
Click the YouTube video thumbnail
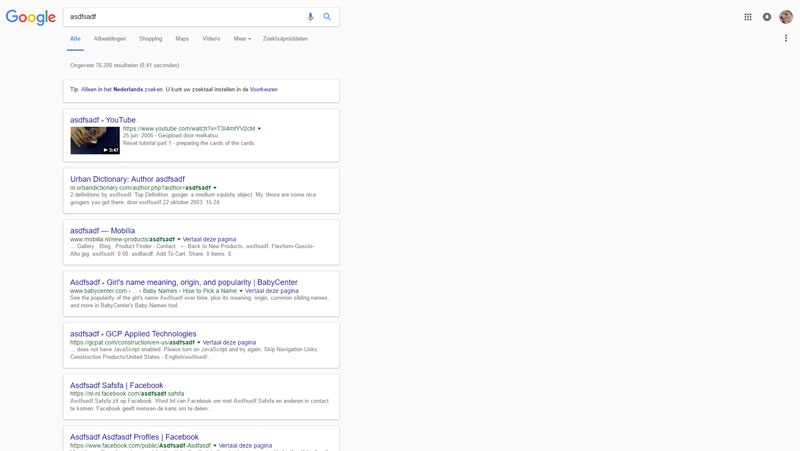[95, 140]
